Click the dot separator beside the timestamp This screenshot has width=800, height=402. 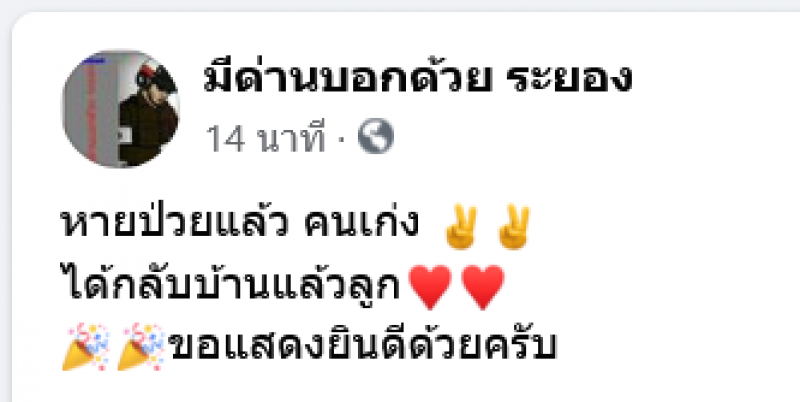click(x=341, y=138)
